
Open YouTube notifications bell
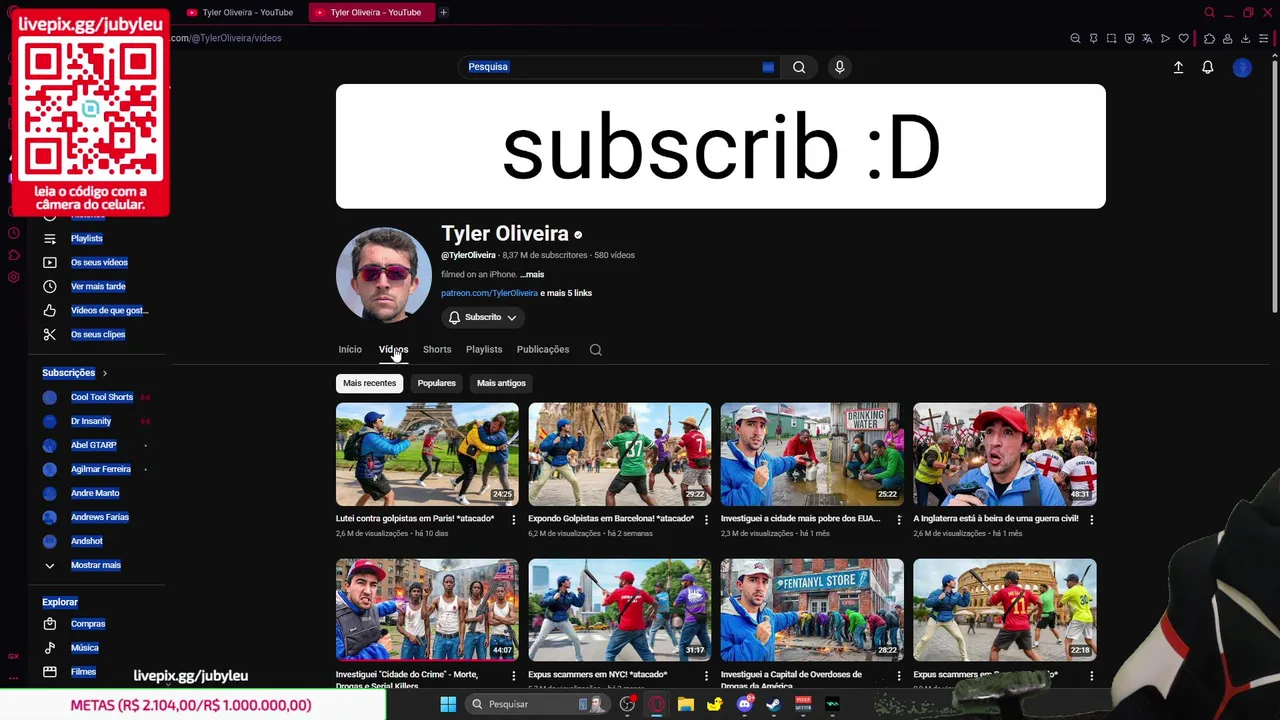1208,67
